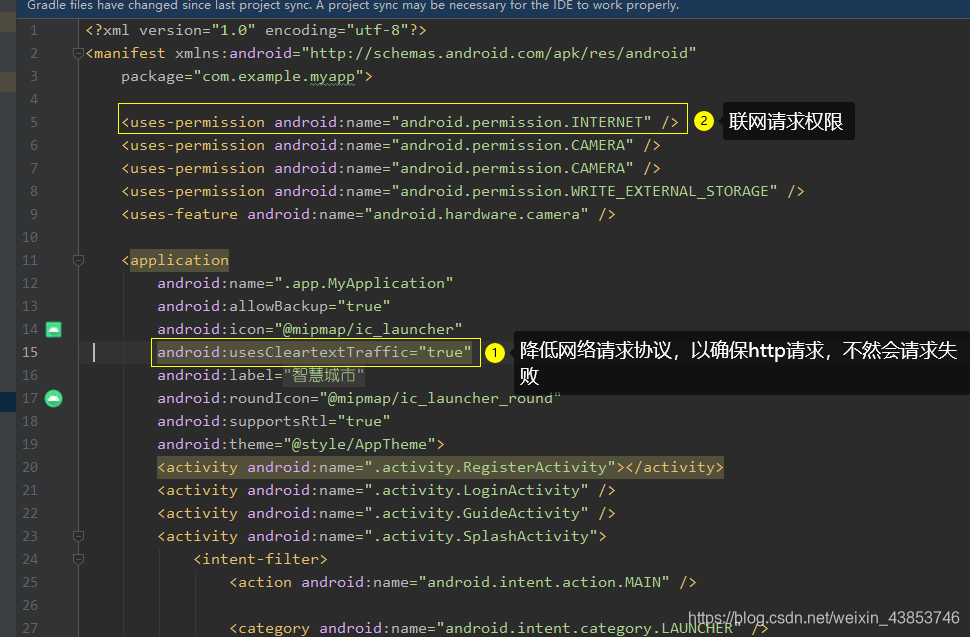Click the android:roundIcon attribute

click(x=359, y=398)
